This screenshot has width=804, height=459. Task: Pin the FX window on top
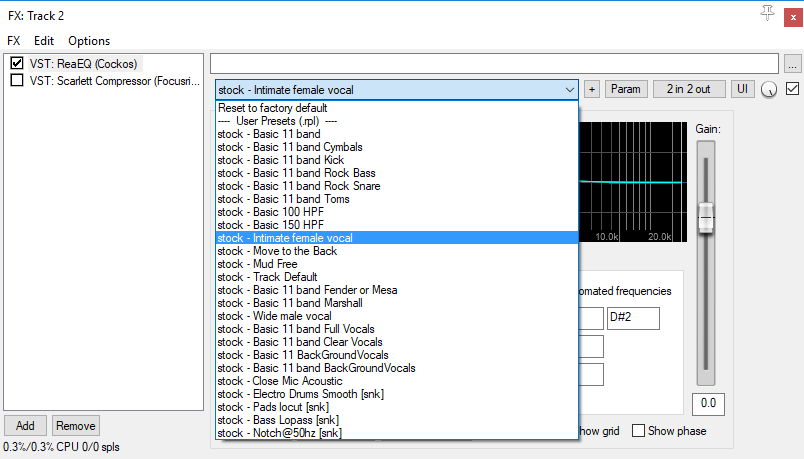pos(767,13)
